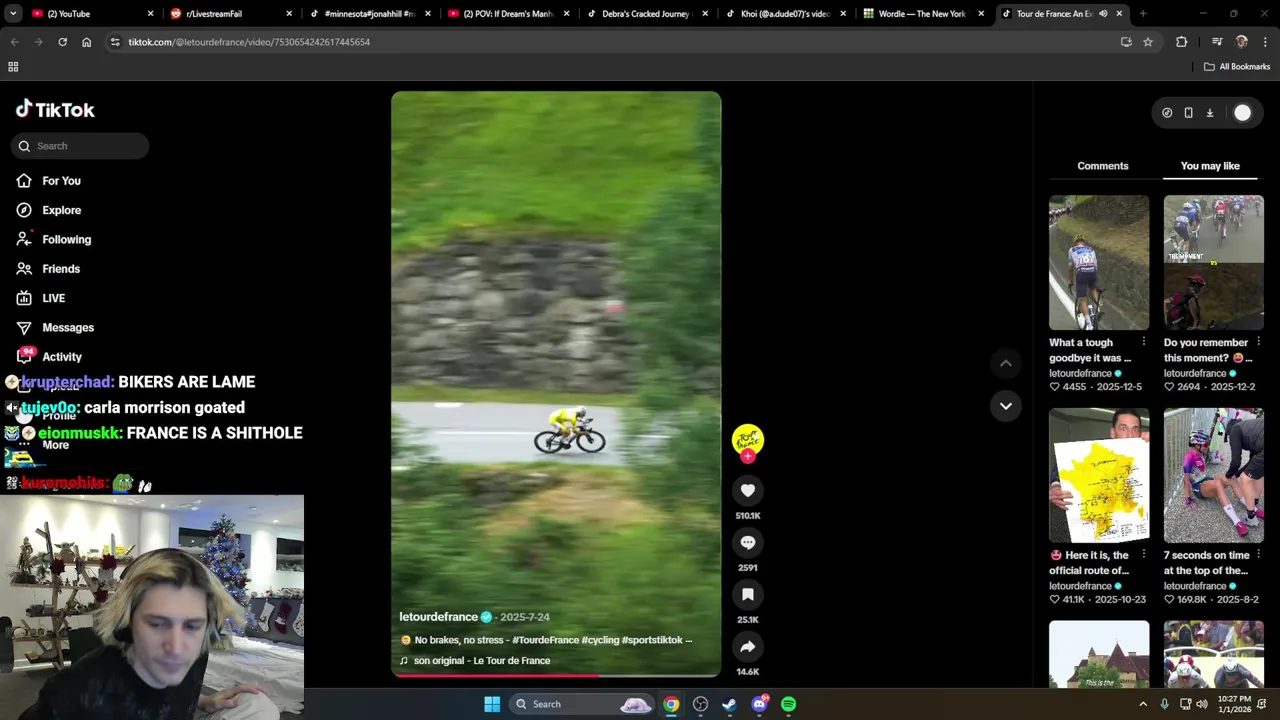Reload the TikTok page
The width and height of the screenshot is (1280, 720).
coord(62,42)
